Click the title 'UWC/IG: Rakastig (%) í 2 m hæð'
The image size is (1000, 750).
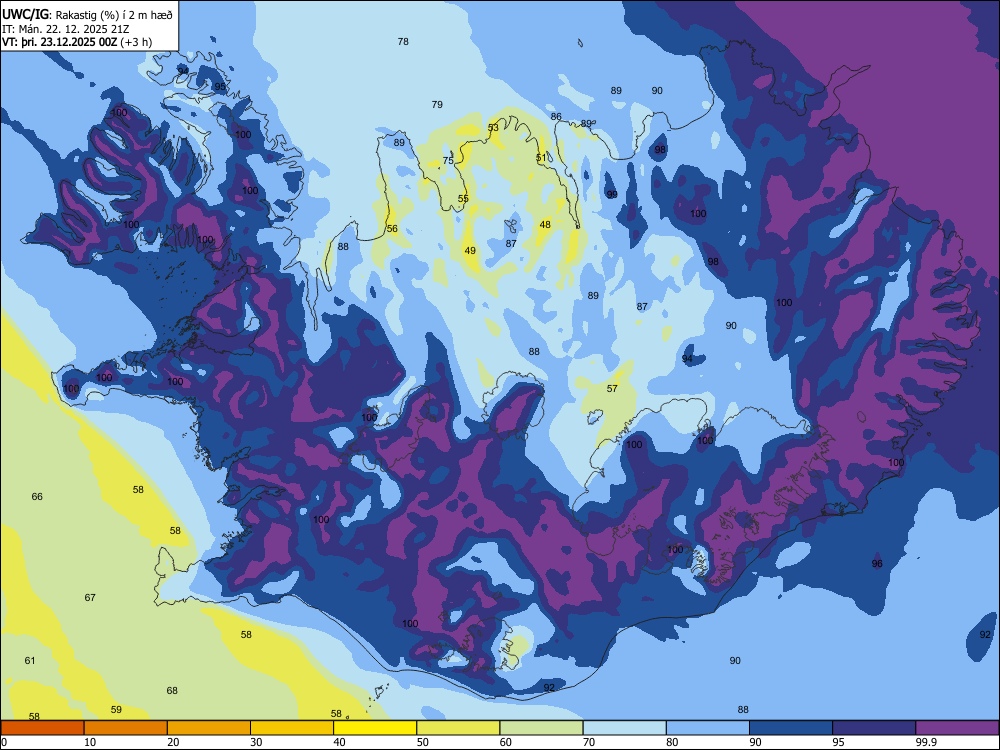click(87, 14)
